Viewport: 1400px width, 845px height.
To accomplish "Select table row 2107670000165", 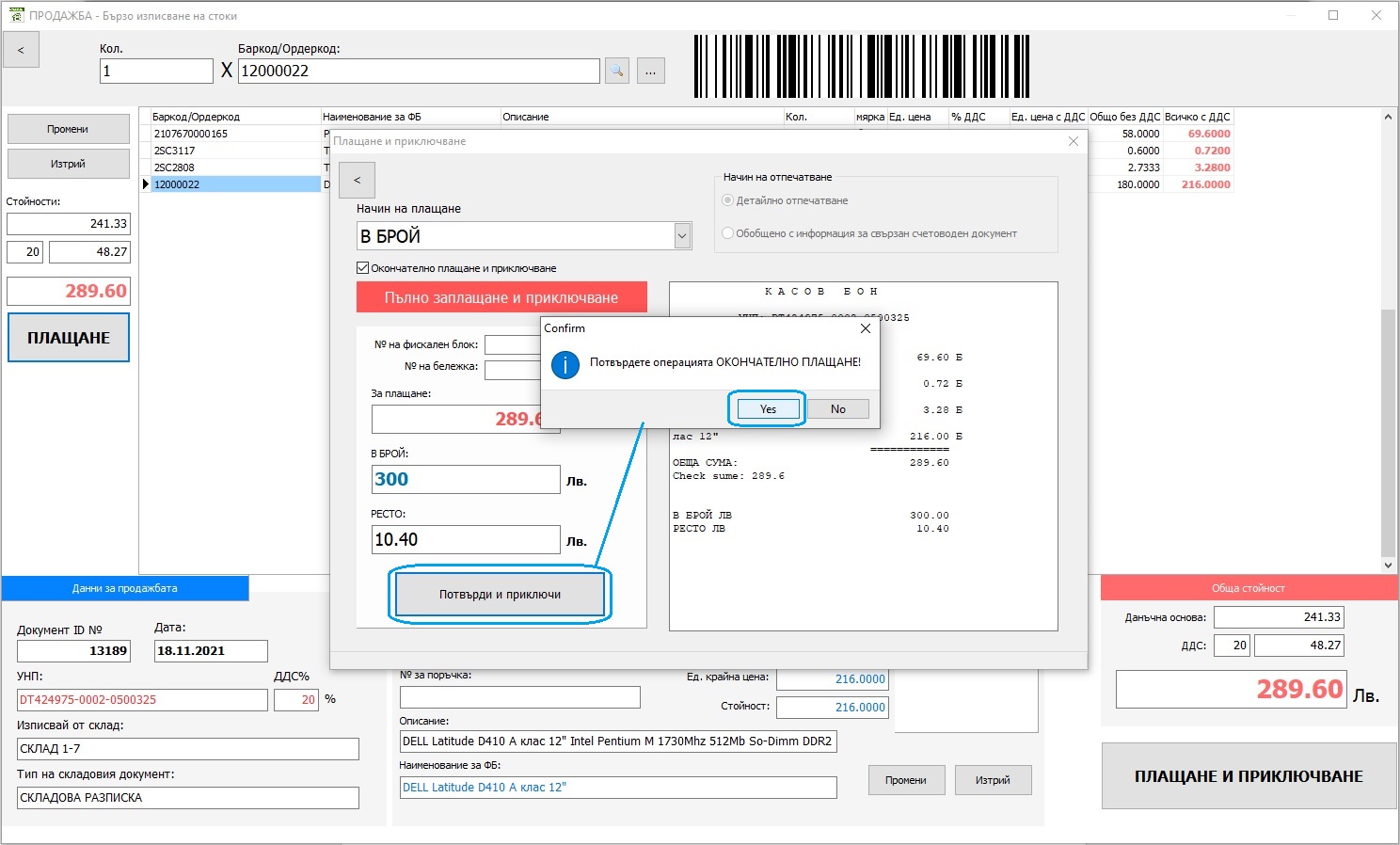I will pyautogui.click(x=235, y=134).
